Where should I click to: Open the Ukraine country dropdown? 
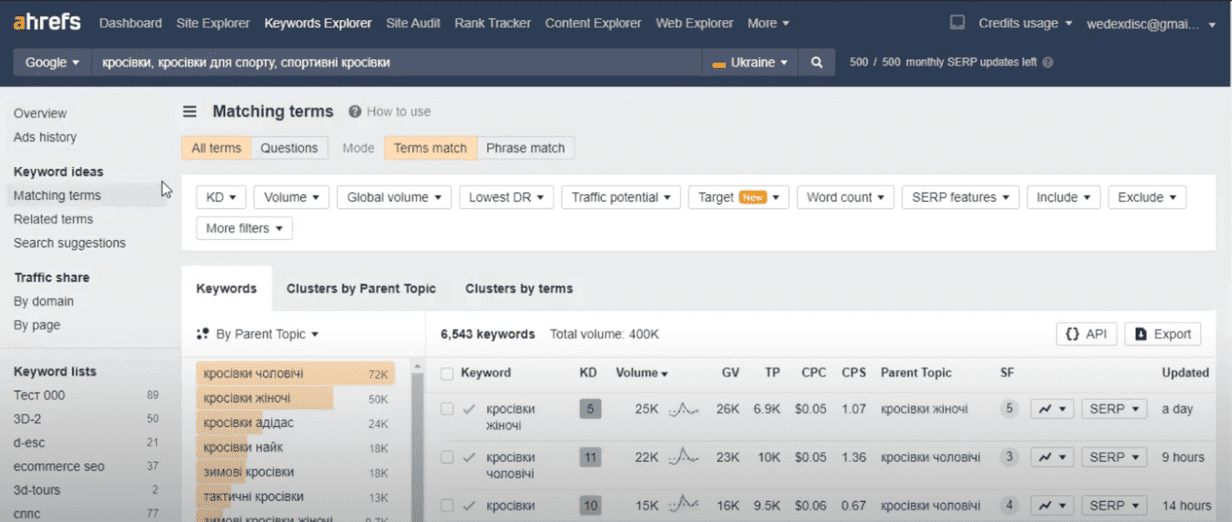pyautogui.click(x=750, y=62)
